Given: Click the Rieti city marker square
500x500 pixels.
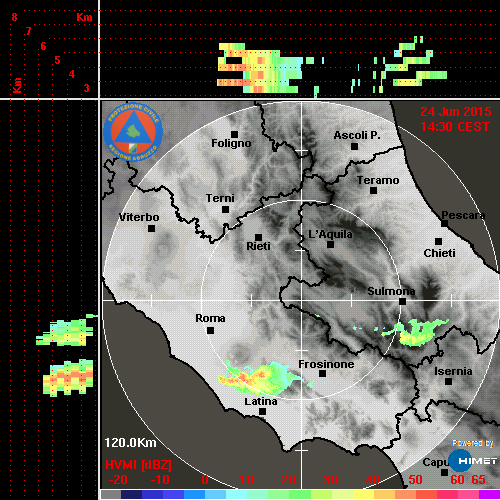Looking at the screenshot, I should click(258, 237).
